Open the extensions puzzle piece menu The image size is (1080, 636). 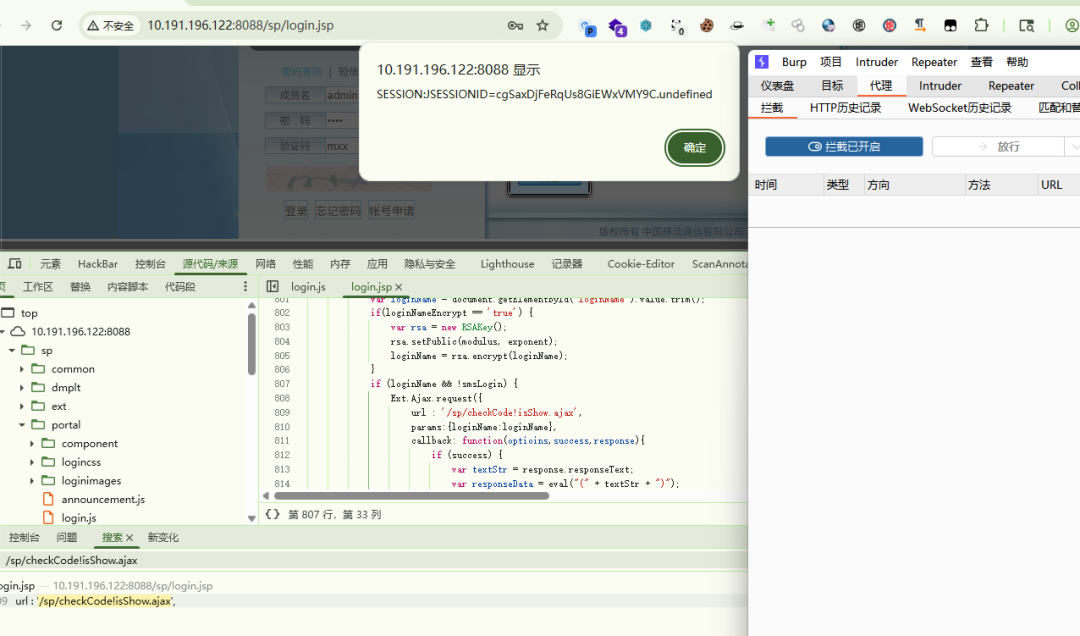click(981, 25)
